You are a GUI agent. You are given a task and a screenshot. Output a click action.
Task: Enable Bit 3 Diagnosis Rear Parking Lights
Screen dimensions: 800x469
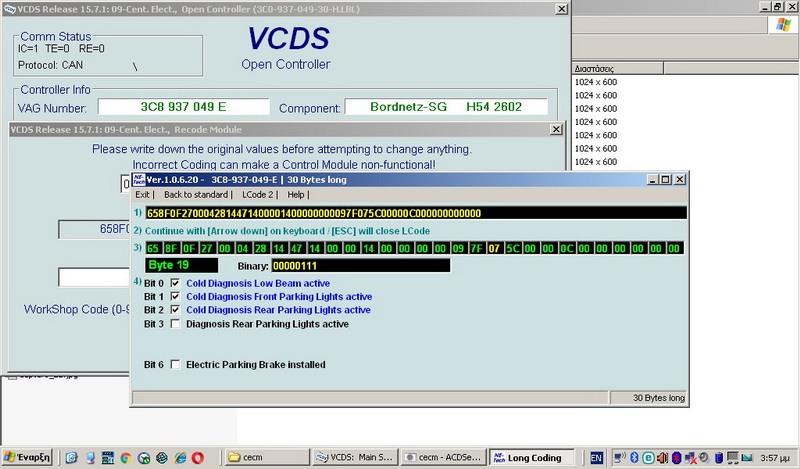(175, 324)
